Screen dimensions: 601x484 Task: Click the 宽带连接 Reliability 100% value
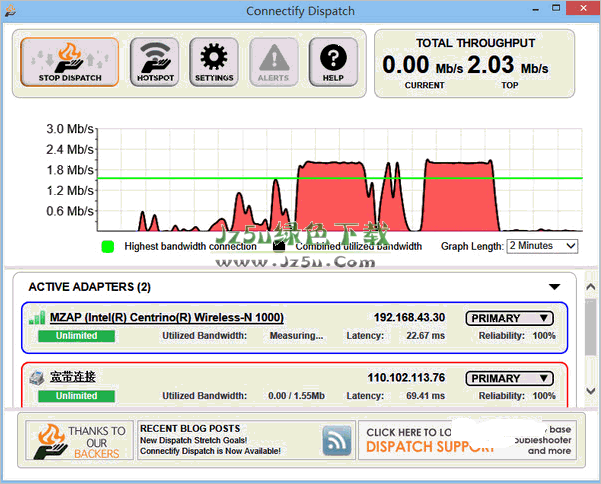click(544, 396)
